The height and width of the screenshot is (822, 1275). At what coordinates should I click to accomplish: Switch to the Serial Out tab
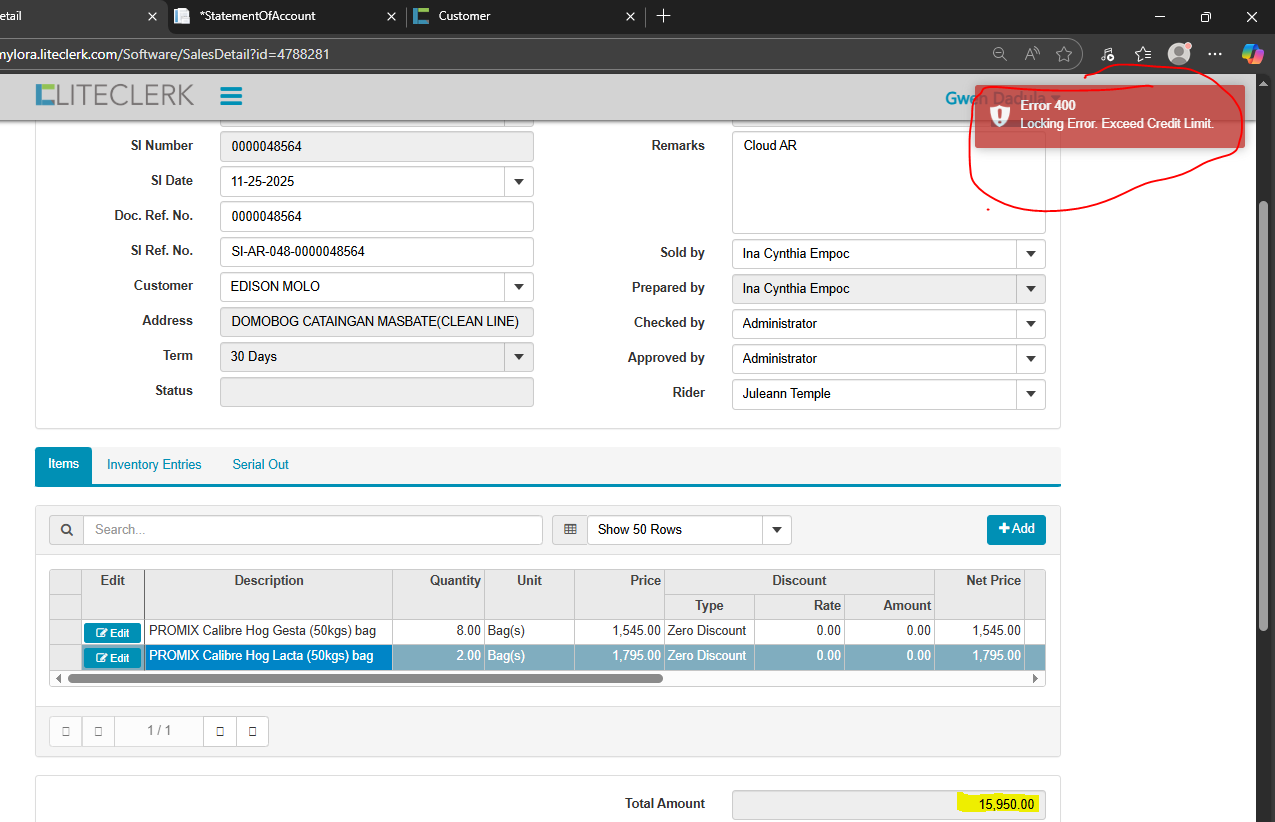260,465
